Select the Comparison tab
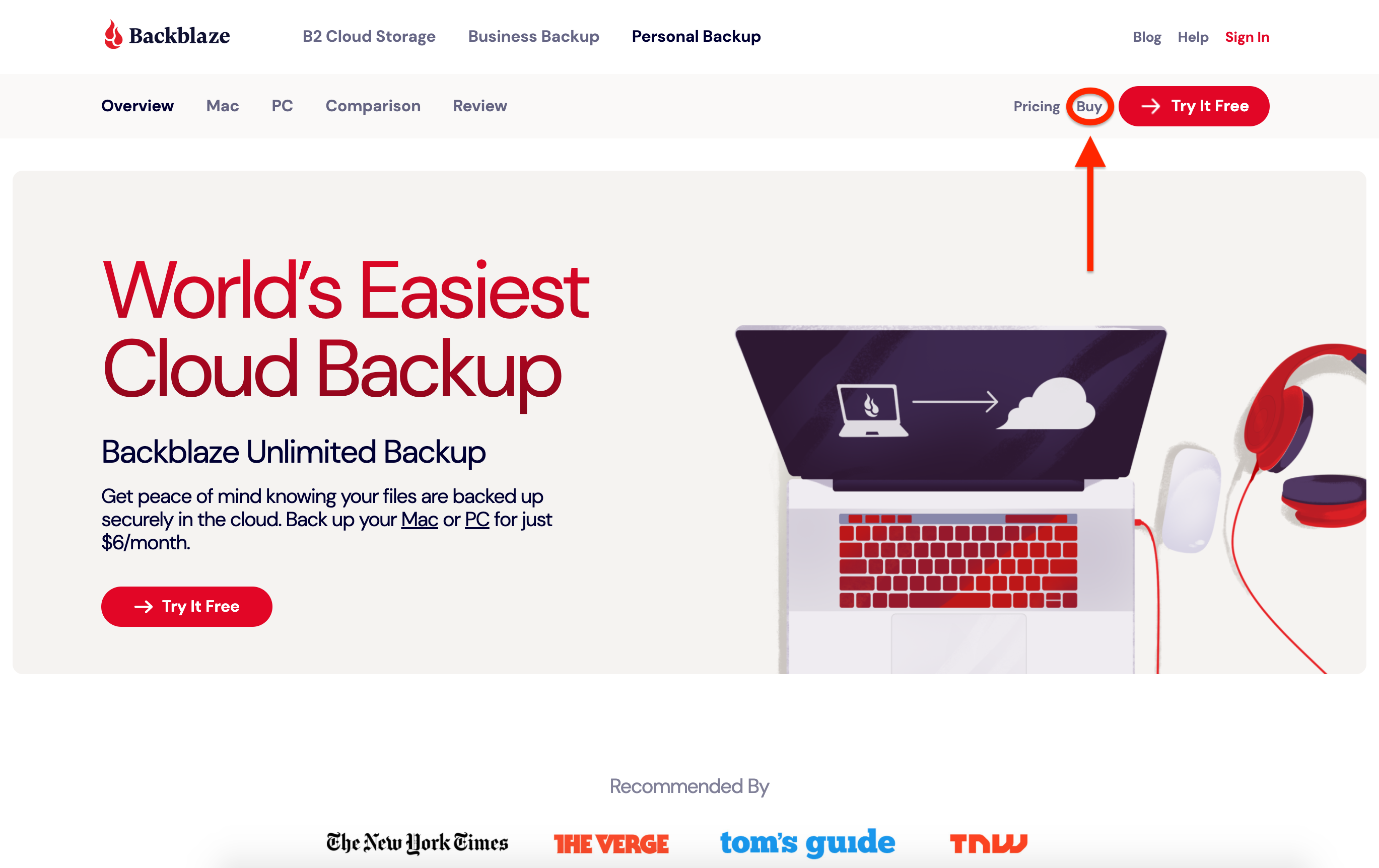1379x868 pixels. tap(372, 106)
